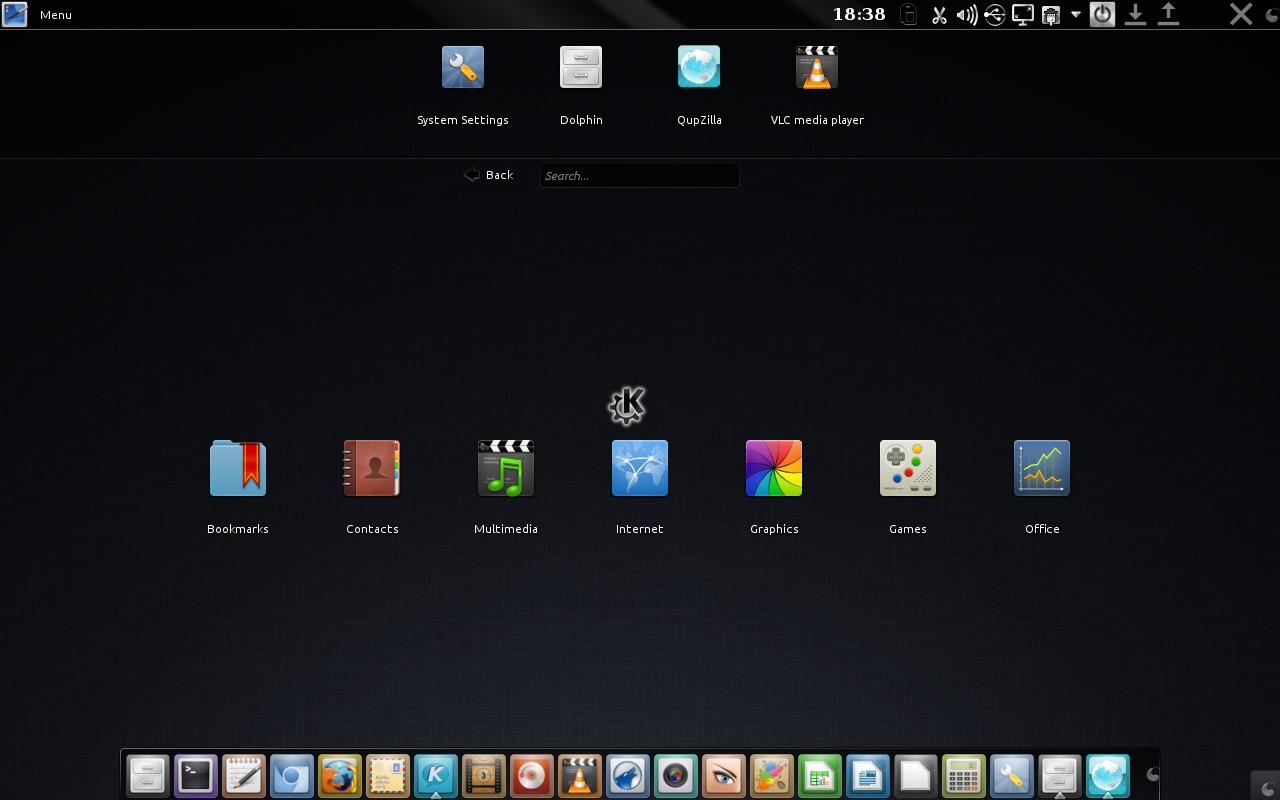Click the teal K icon in dock
1280x800 pixels.
(x=436, y=775)
